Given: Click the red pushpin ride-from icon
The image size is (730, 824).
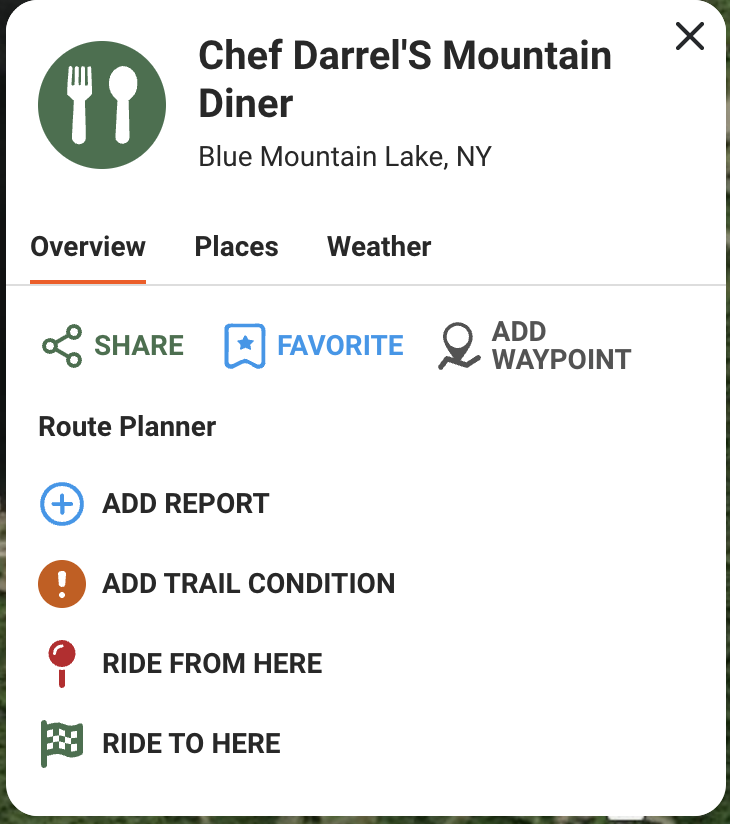Looking at the screenshot, I should [62, 664].
